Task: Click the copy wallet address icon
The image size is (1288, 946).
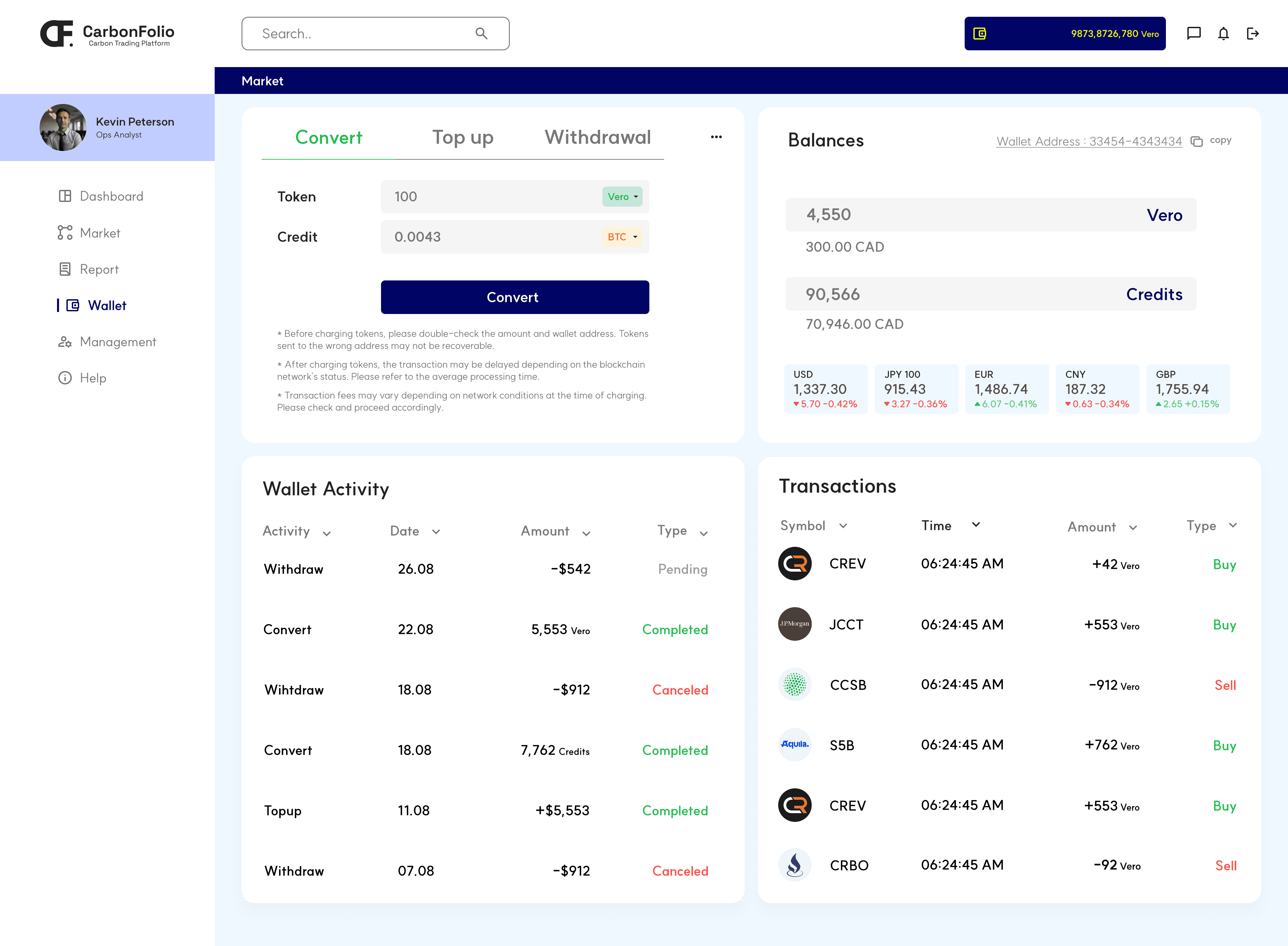Action: tap(1196, 141)
